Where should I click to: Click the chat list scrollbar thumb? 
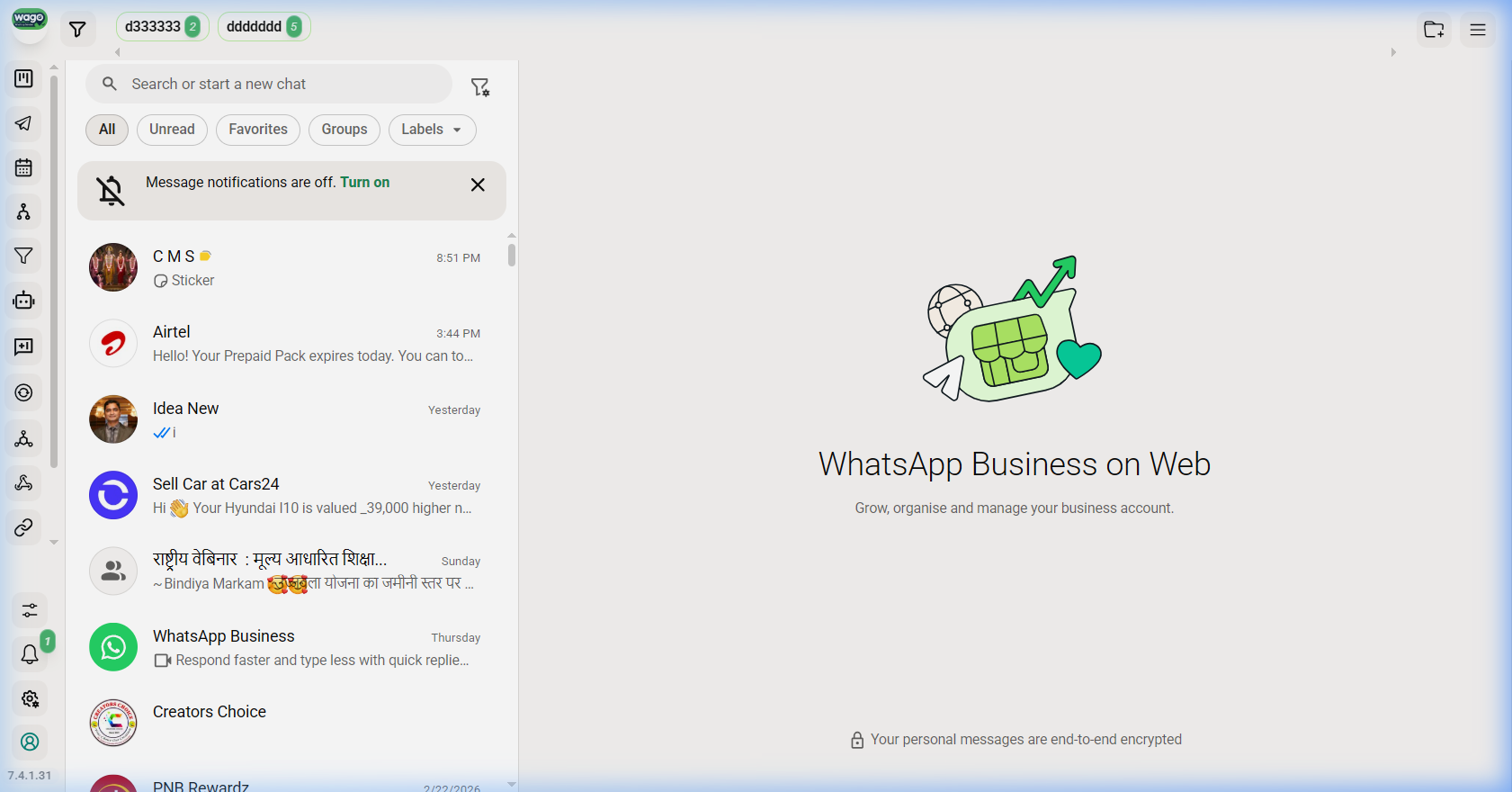[512, 256]
